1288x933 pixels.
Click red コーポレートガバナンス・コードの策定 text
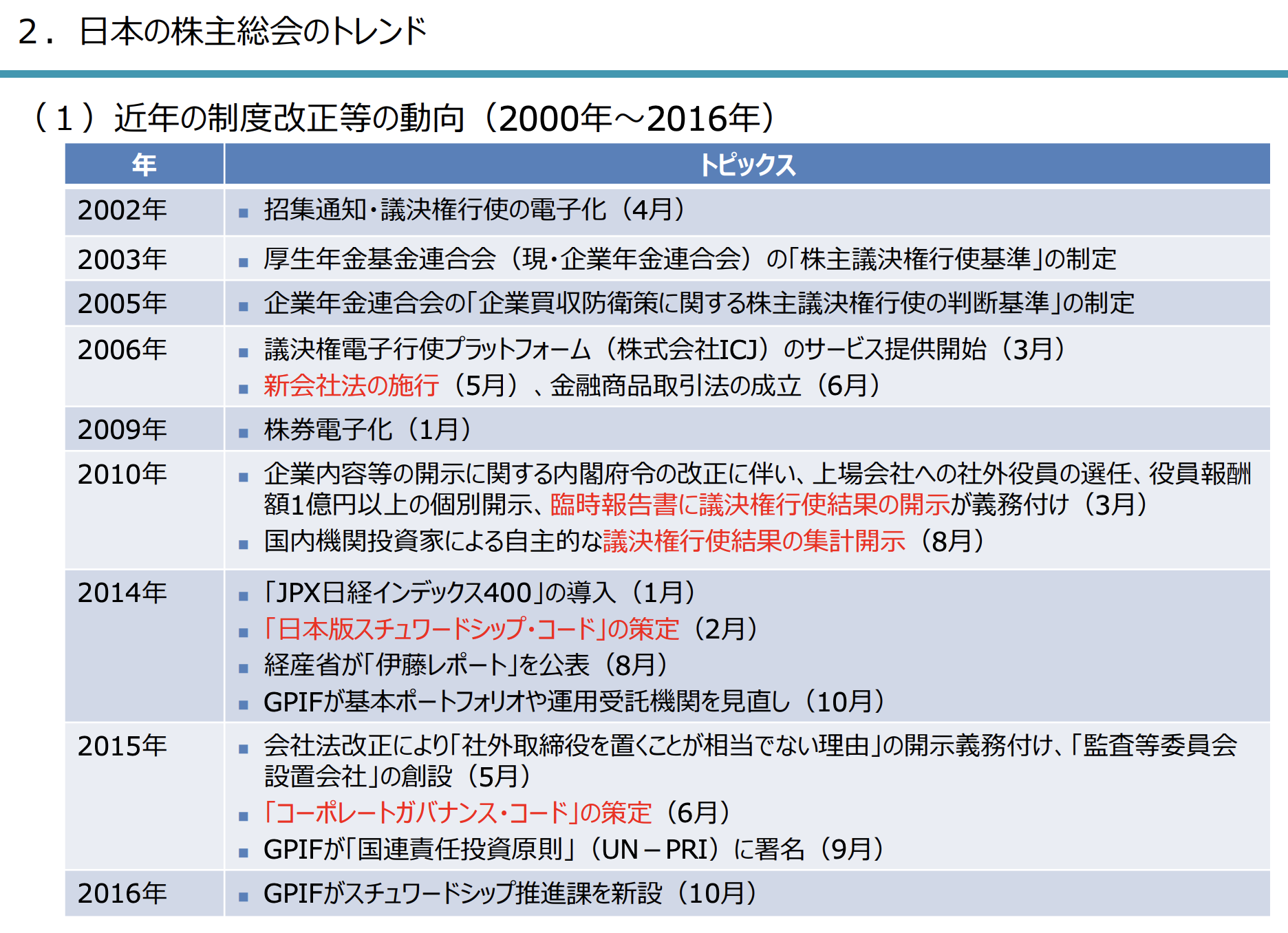pyautogui.click(x=458, y=813)
